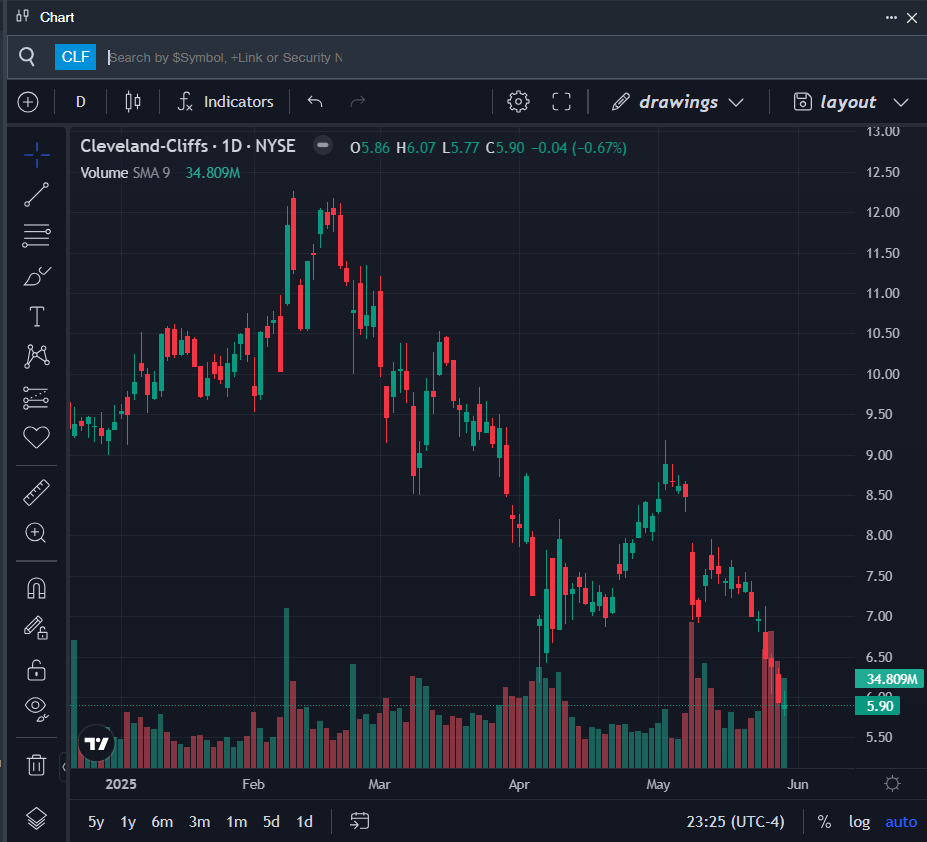Select the trend line drawing tool
The height and width of the screenshot is (842, 927).
point(37,195)
